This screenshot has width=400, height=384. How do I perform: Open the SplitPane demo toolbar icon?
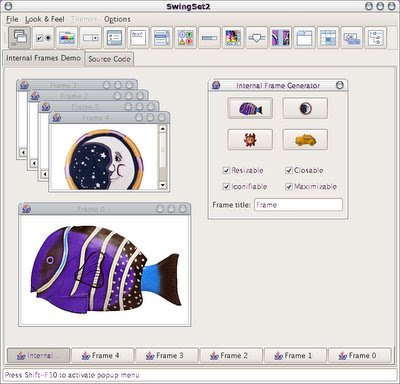(x=280, y=38)
